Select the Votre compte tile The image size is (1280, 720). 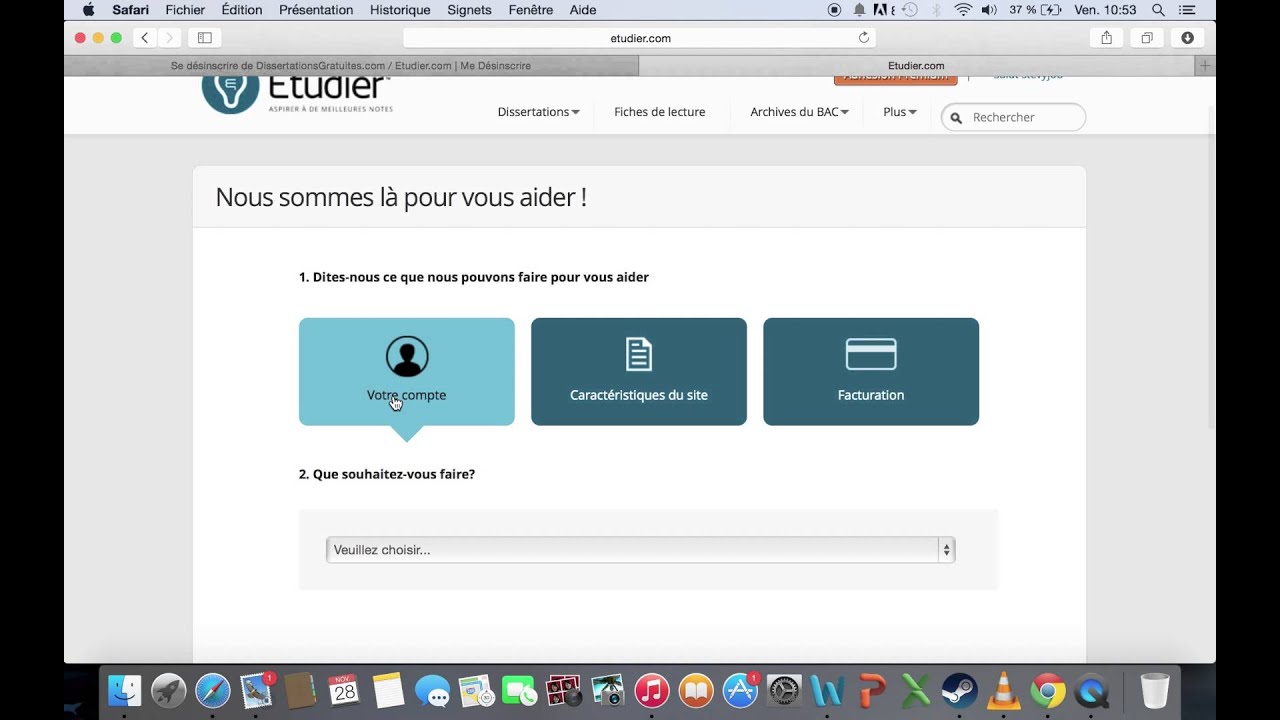[407, 372]
